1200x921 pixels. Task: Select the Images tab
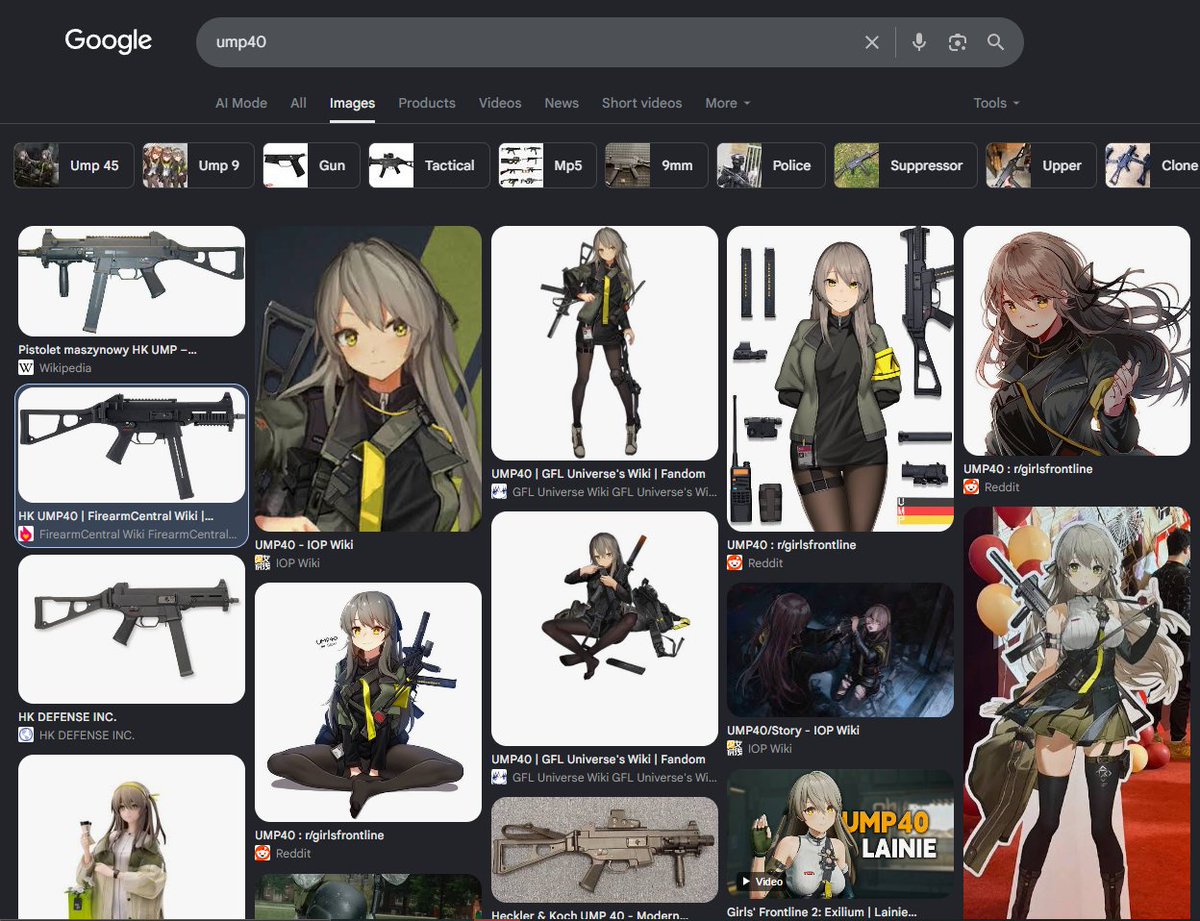point(352,103)
